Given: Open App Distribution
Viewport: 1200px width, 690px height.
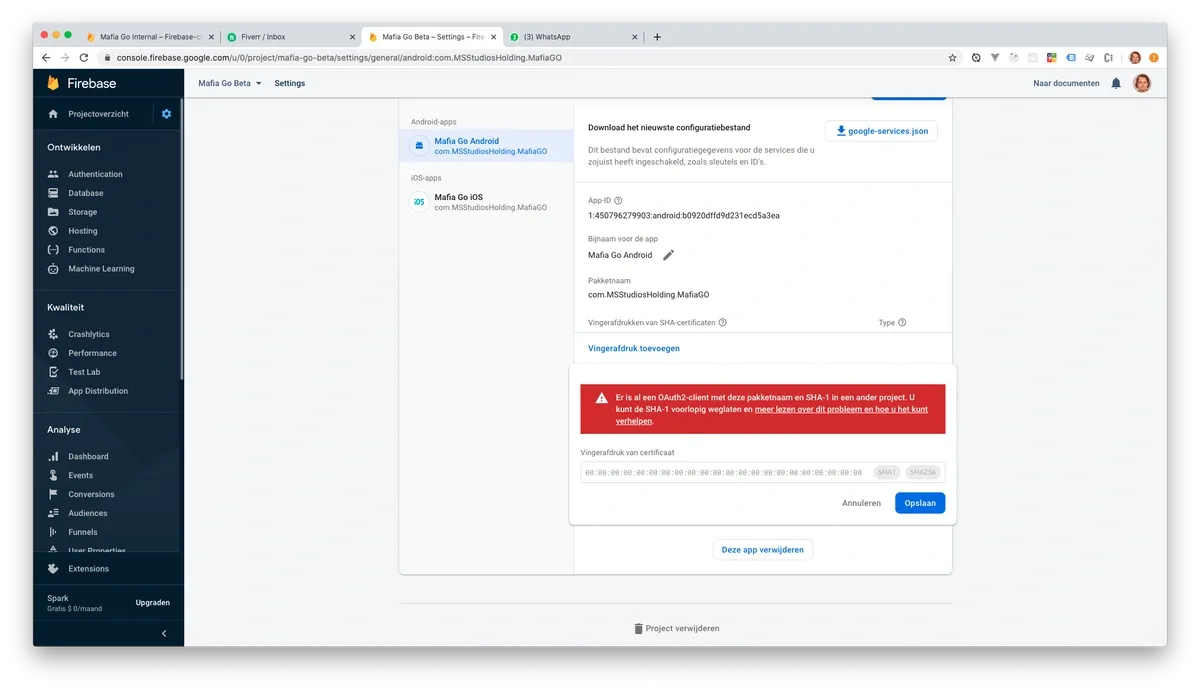Looking at the screenshot, I should (x=98, y=391).
